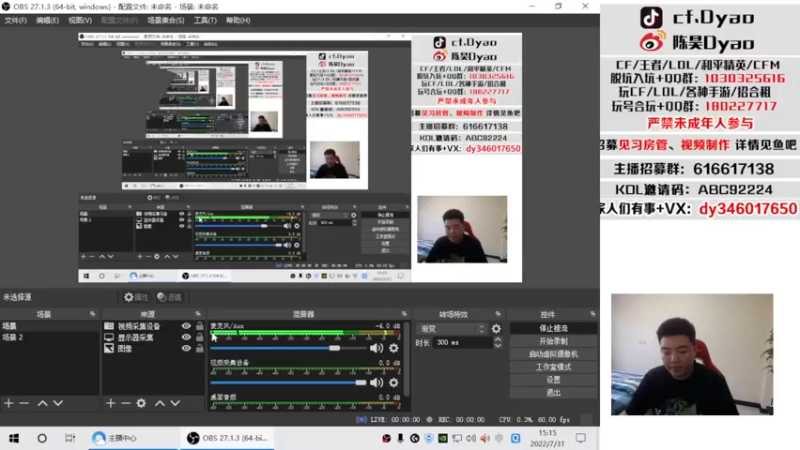Move scene up with the Scenes panel up arrow
This screenshot has height=450, width=800.
(42, 403)
